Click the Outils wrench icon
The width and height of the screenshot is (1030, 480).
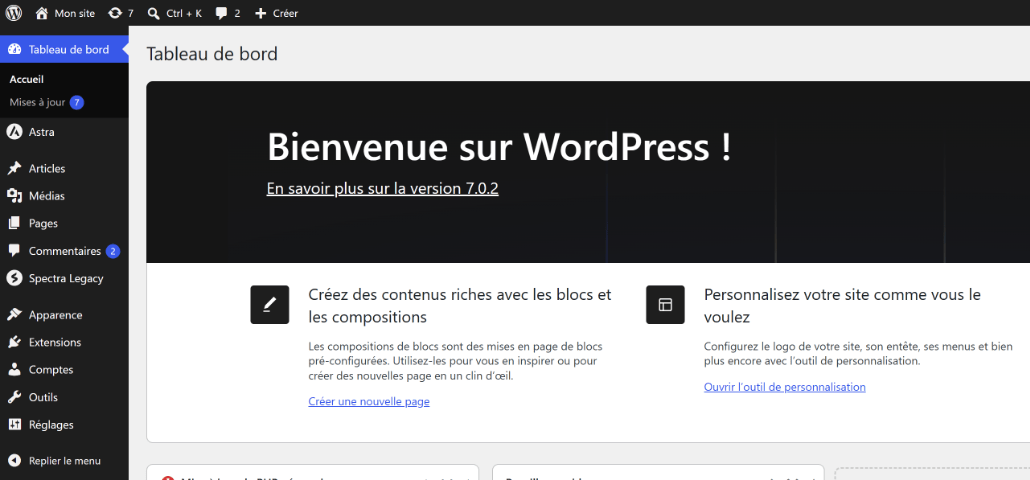[14, 397]
